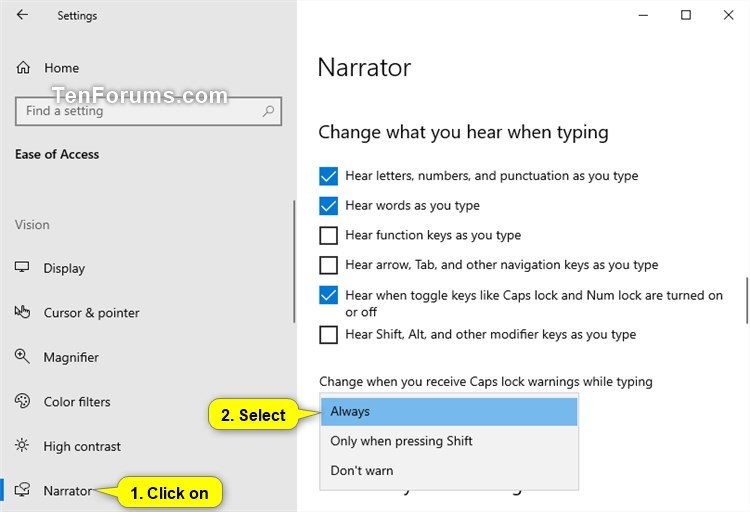
Task: Click the Magnifier zoom icon
Action: (x=22, y=356)
